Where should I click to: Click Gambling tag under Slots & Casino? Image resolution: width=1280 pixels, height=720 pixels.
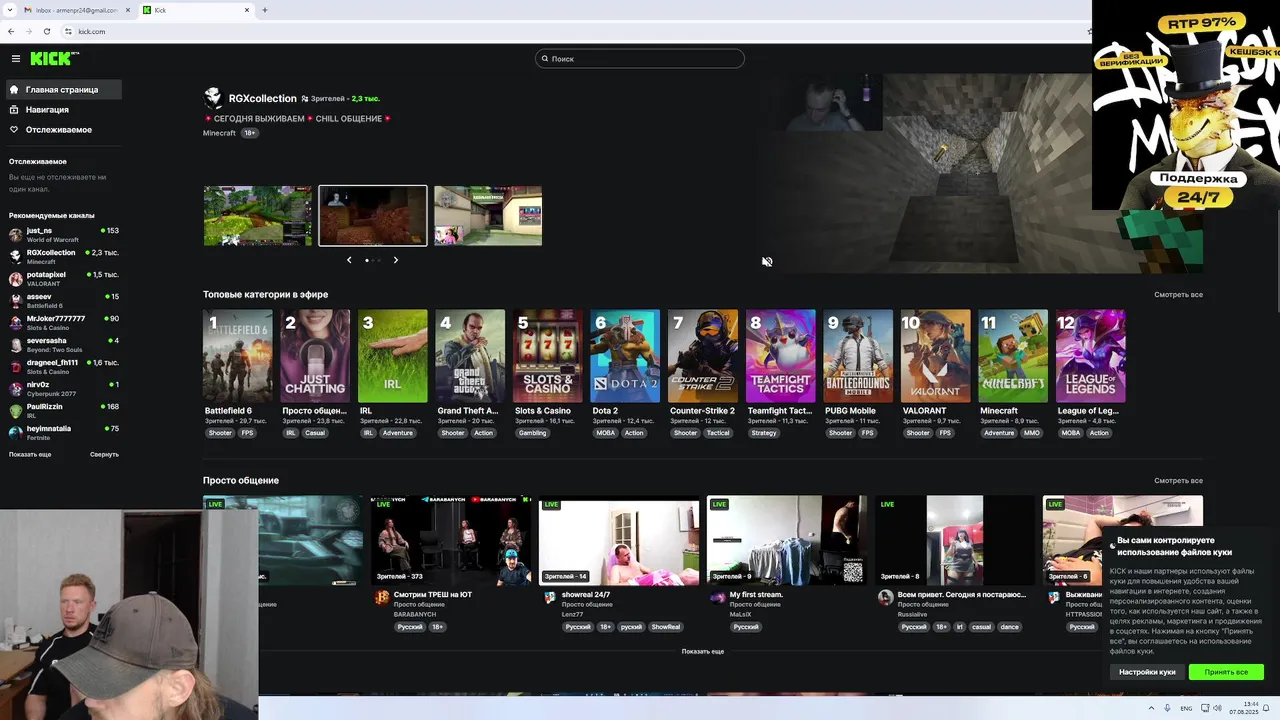[532, 433]
